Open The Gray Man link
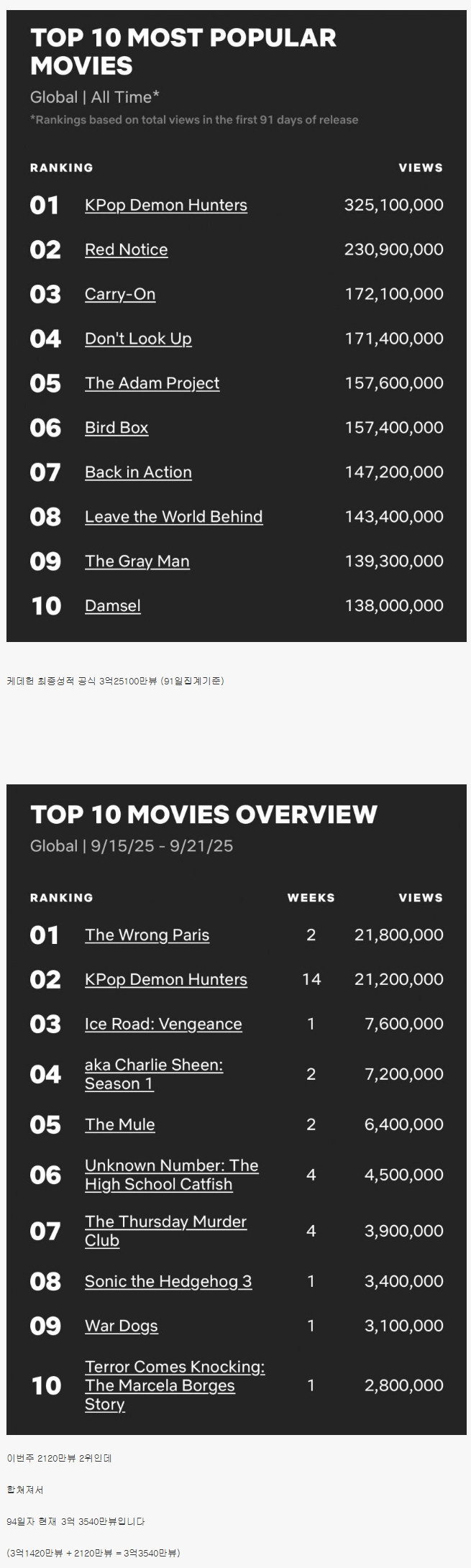471x1568 pixels. click(137, 561)
